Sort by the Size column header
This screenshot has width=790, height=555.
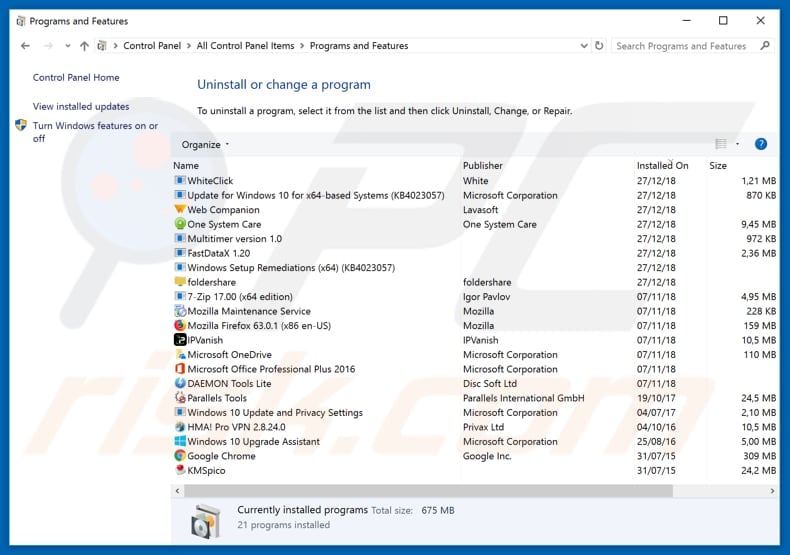(x=718, y=165)
